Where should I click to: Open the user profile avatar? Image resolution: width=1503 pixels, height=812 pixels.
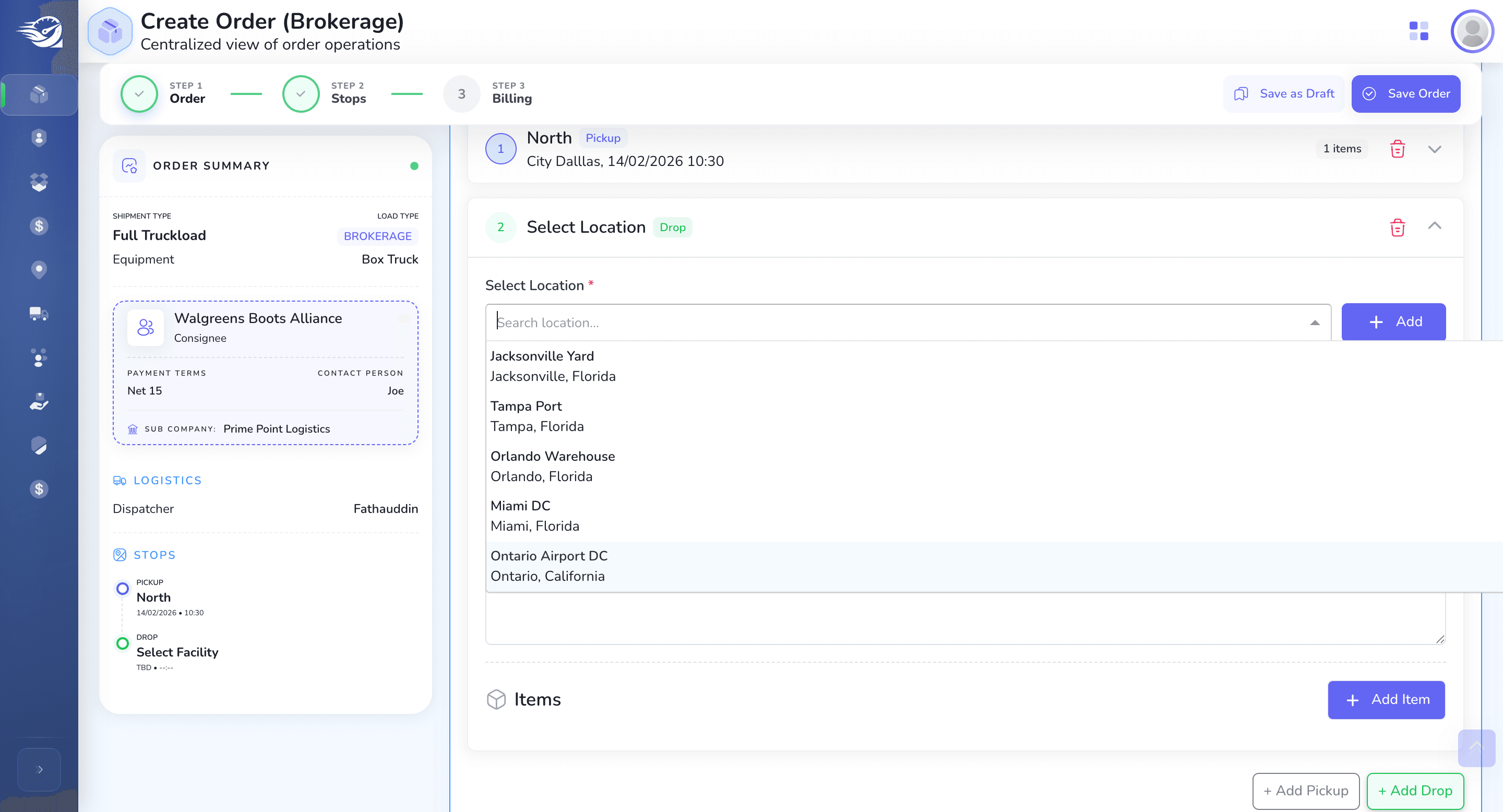[1472, 31]
